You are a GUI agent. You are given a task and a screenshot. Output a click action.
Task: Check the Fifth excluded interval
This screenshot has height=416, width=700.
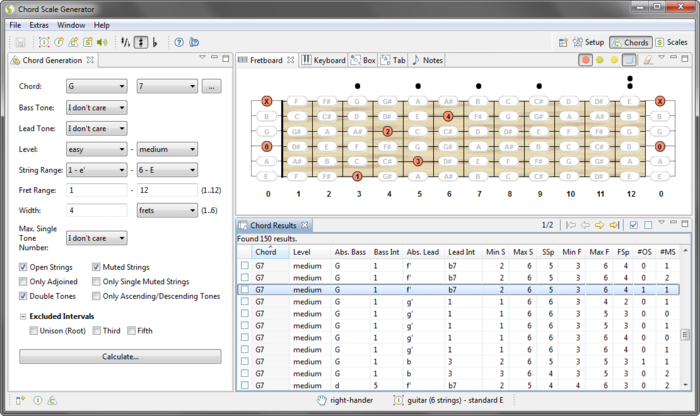click(x=131, y=330)
